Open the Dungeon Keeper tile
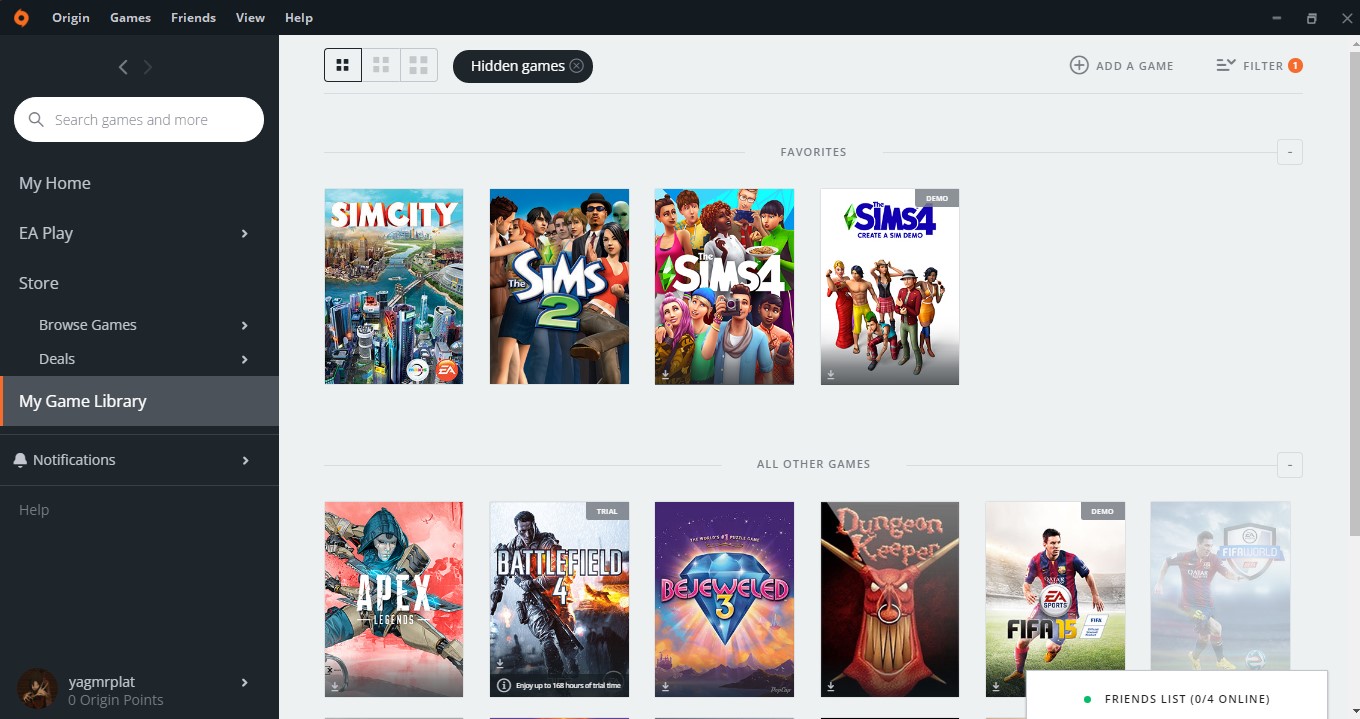The height and width of the screenshot is (719, 1360). 890,600
